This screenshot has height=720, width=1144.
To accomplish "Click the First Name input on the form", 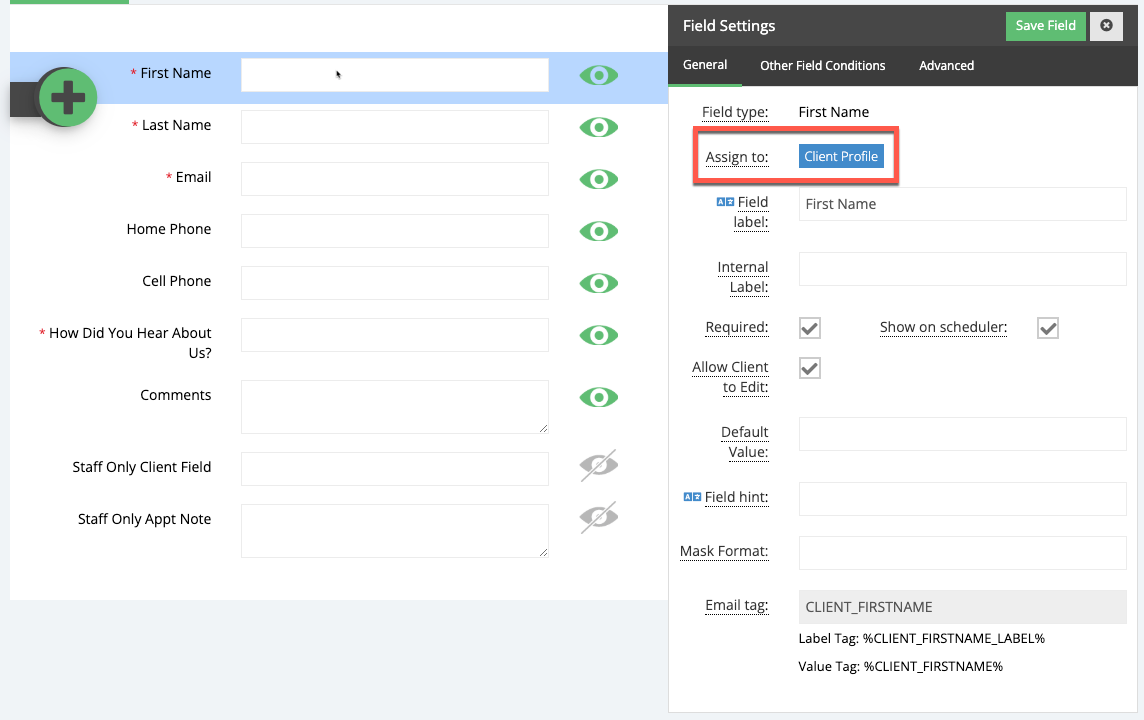I will 394,74.
